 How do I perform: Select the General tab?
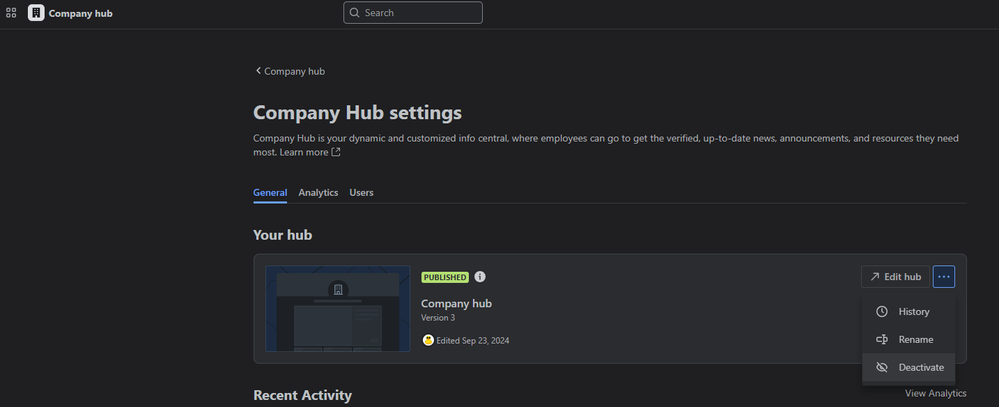tap(270, 192)
